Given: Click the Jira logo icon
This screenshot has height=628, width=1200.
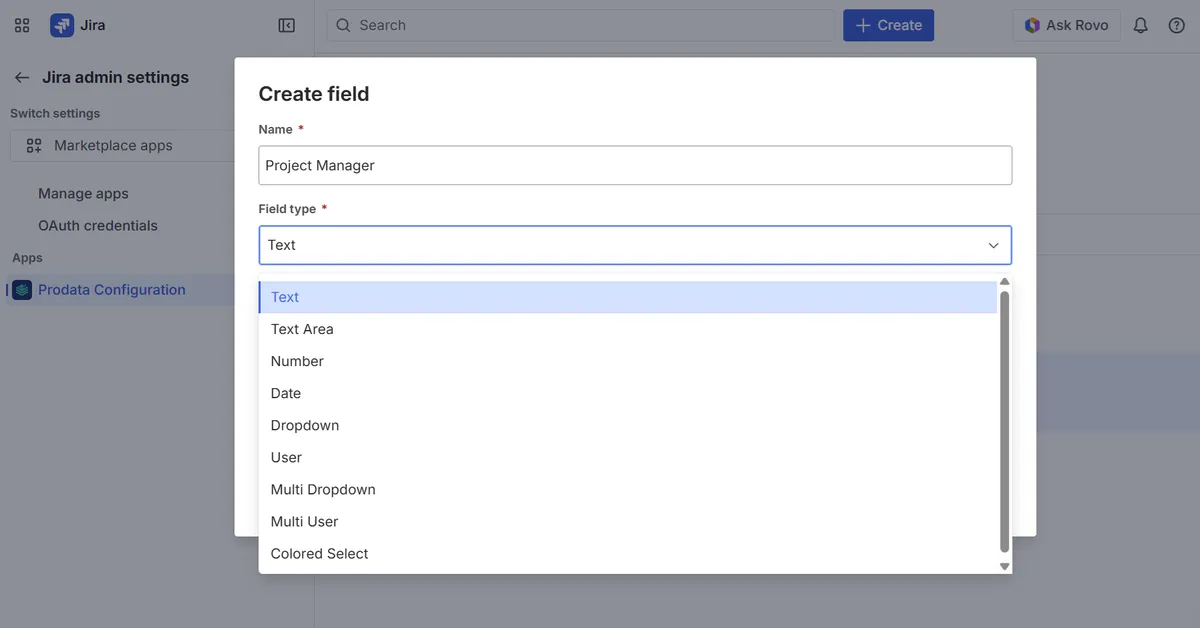Looking at the screenshot, I should (62, 25).
